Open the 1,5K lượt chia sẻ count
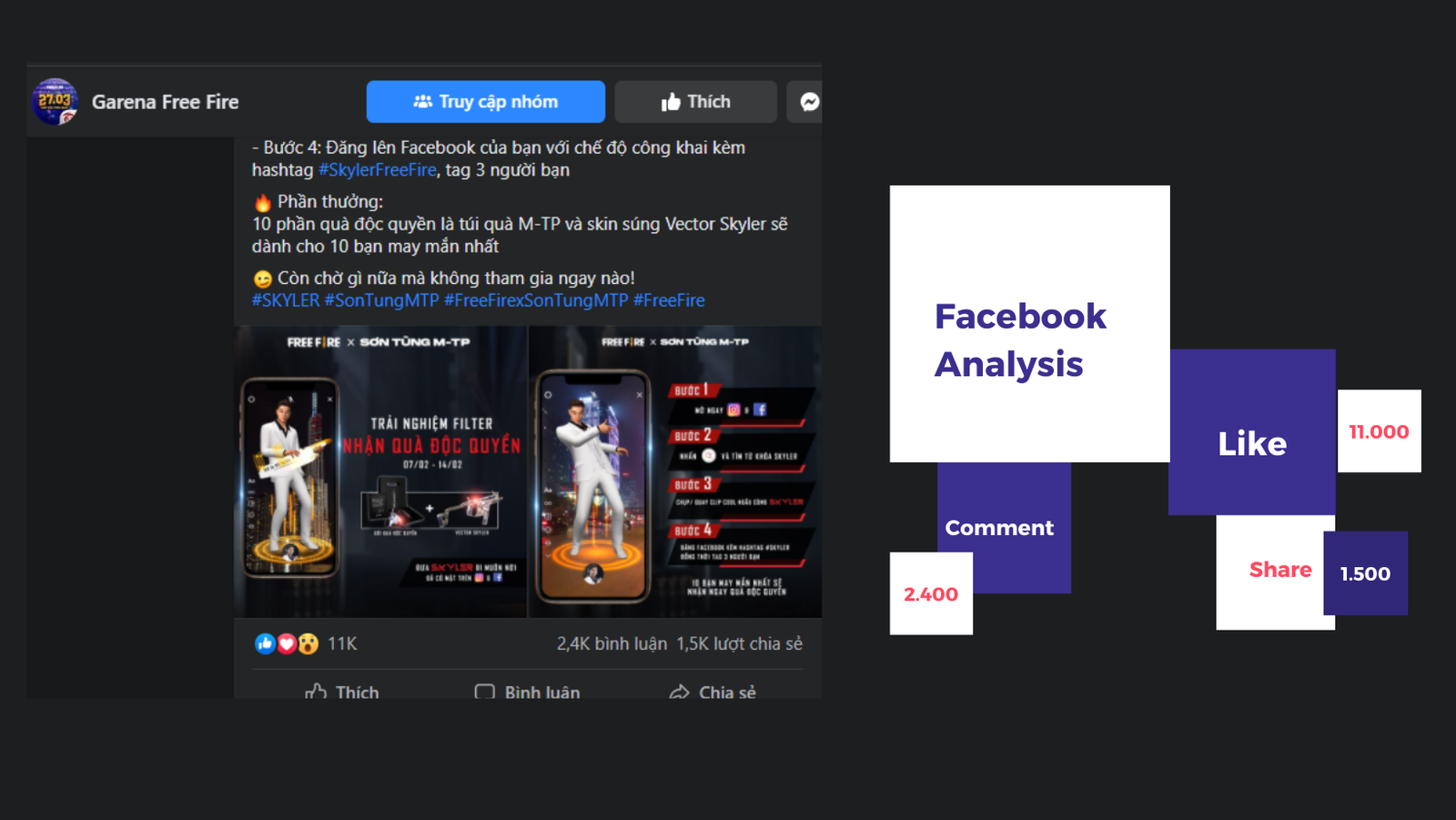Image resolution: width=1456 pixels, height=820 pixels. (739, 643)
